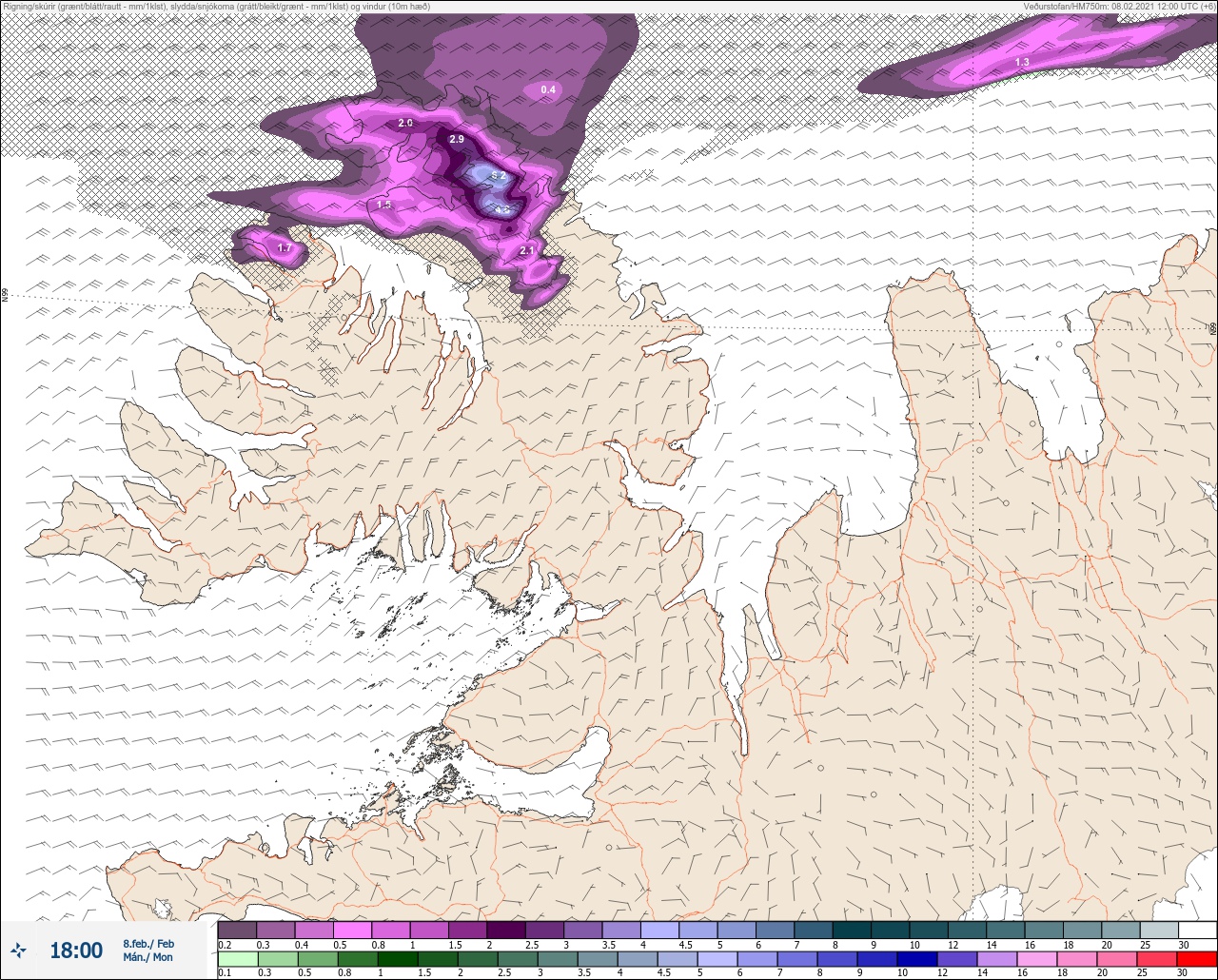Image resolution: width=1218 pixels, height=980 pixels.
Task: Click the 2.1 precipitation value on map
Action: tap(527, 250)
